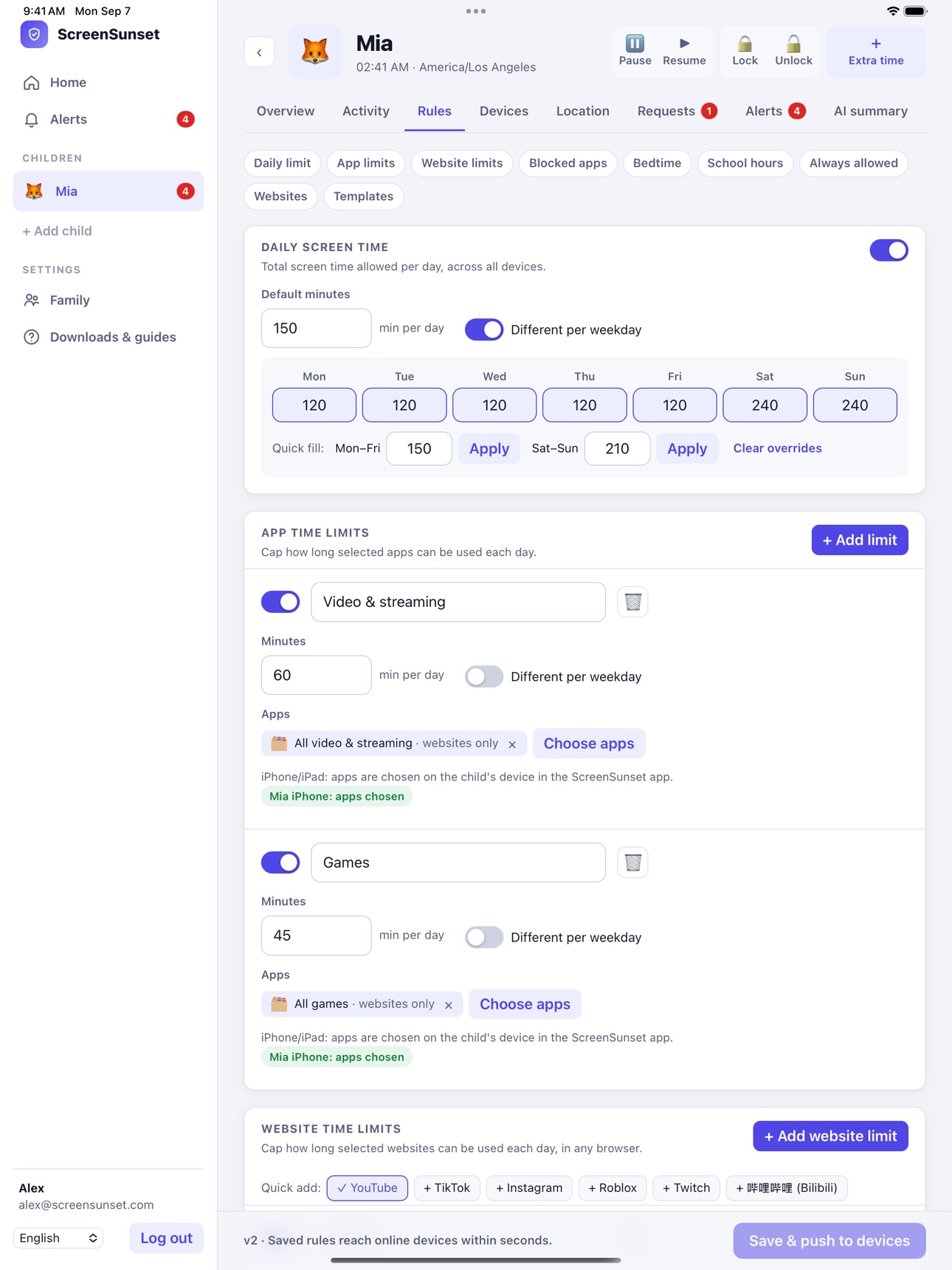Turn off Video & streaming limit

coord(280,602)
